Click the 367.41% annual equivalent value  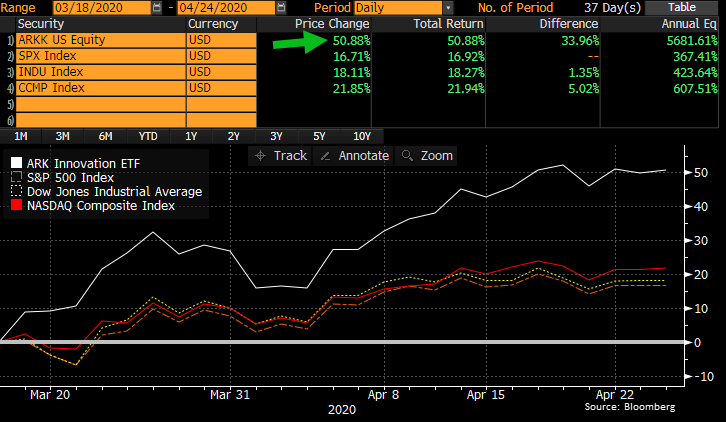coord(695,57)
